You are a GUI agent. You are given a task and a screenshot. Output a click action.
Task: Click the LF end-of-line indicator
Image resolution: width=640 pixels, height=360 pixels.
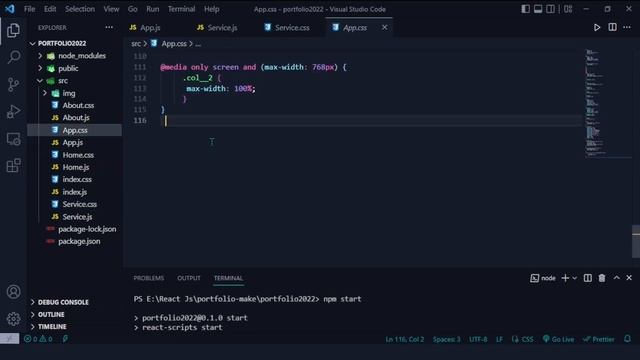499,339
